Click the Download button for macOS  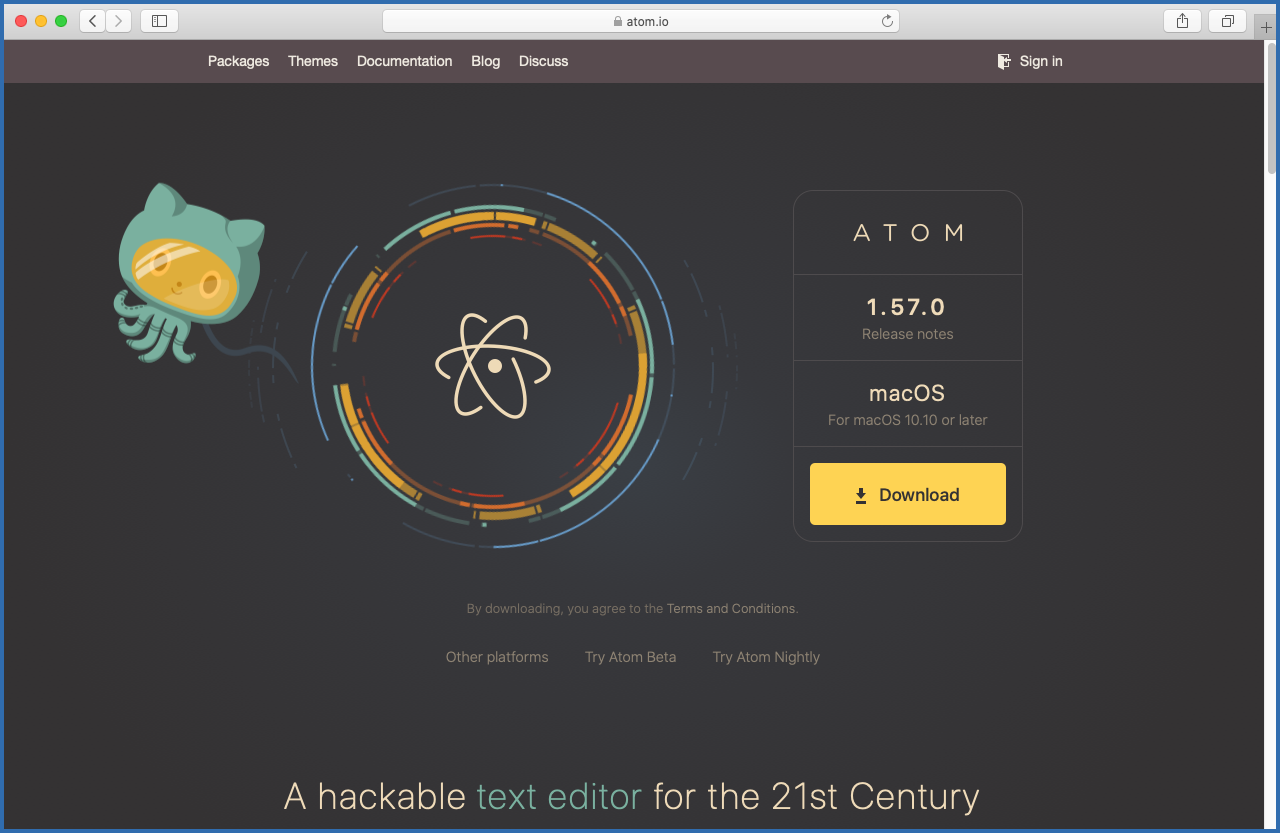pyautogui.click(x=907, y=494)
